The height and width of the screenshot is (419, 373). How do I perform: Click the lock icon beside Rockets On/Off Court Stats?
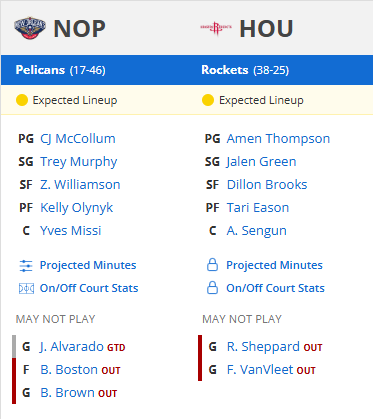(212, 288)
